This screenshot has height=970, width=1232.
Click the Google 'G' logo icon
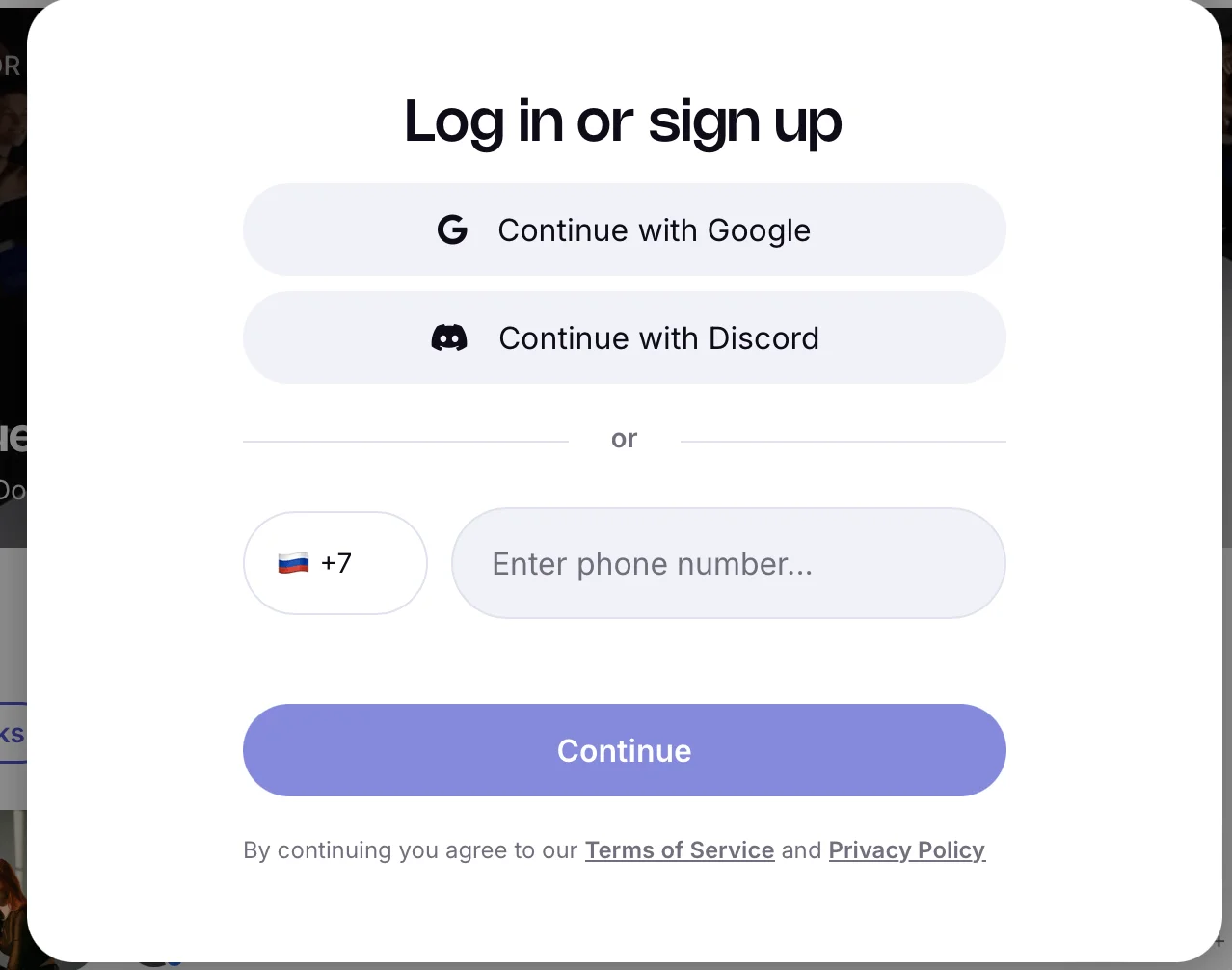point(452,230)
